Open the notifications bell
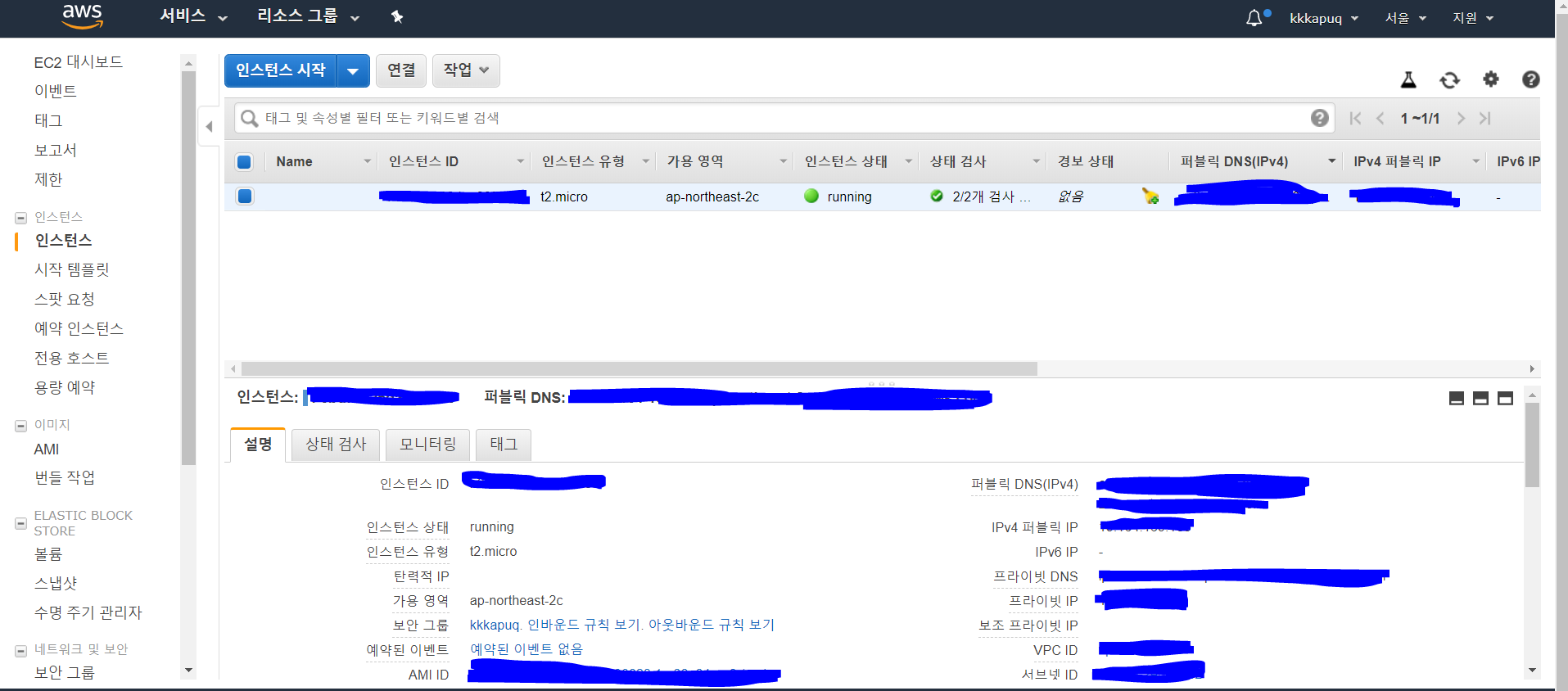Viewport: 1568px width, 691px height. (1254, 18)
